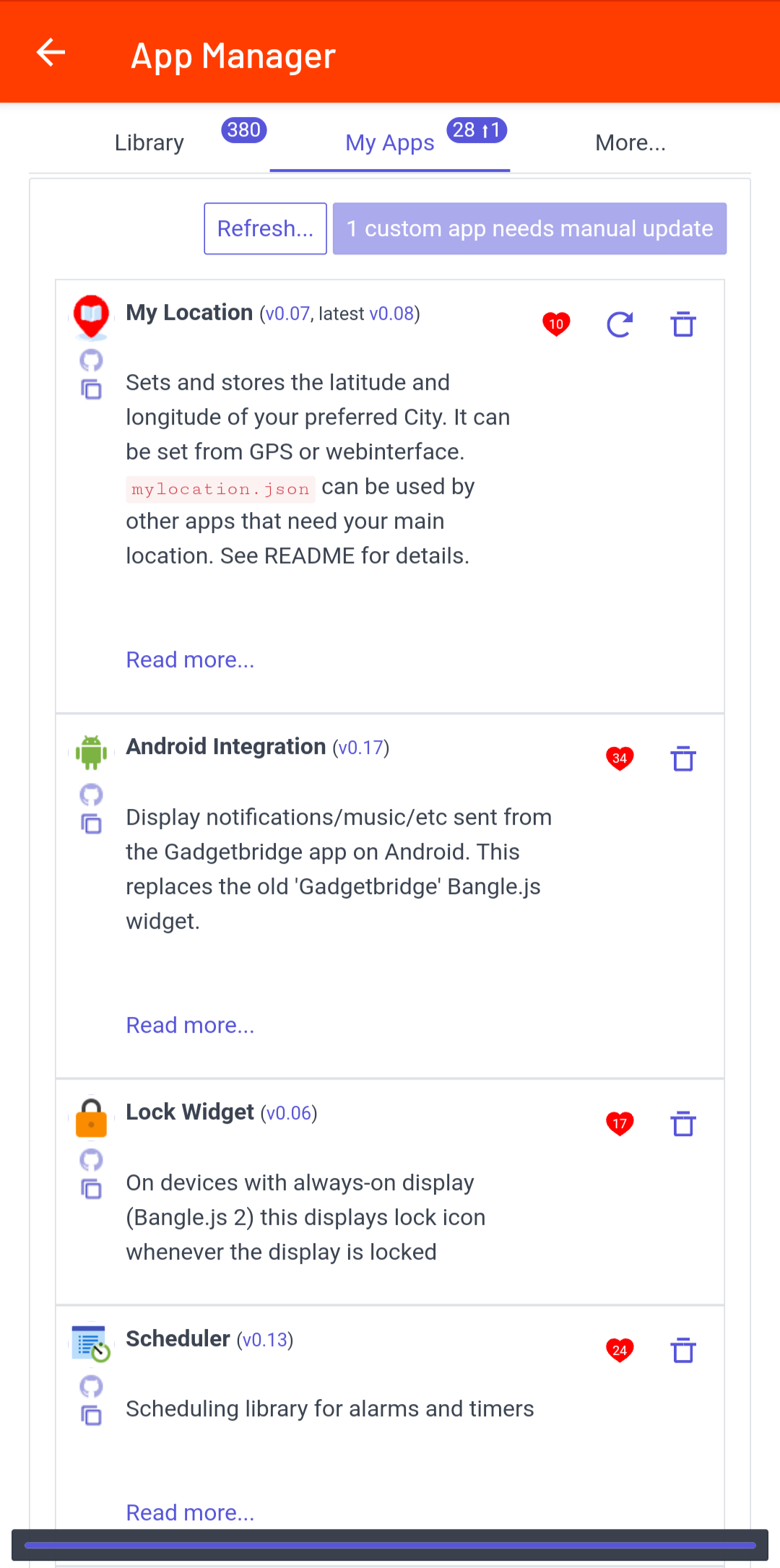780x1568 pixels.
Task: Expand Read more for Android Integration
Action: click(x=190, y=1026)
